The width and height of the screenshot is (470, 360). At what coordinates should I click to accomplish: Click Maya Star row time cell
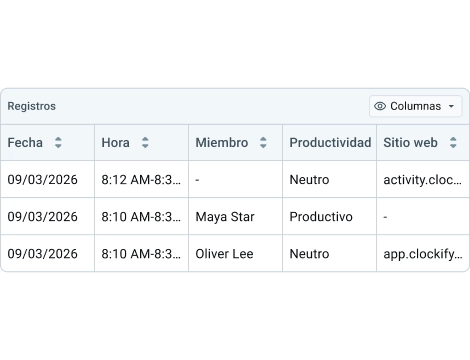click(141, 216)
